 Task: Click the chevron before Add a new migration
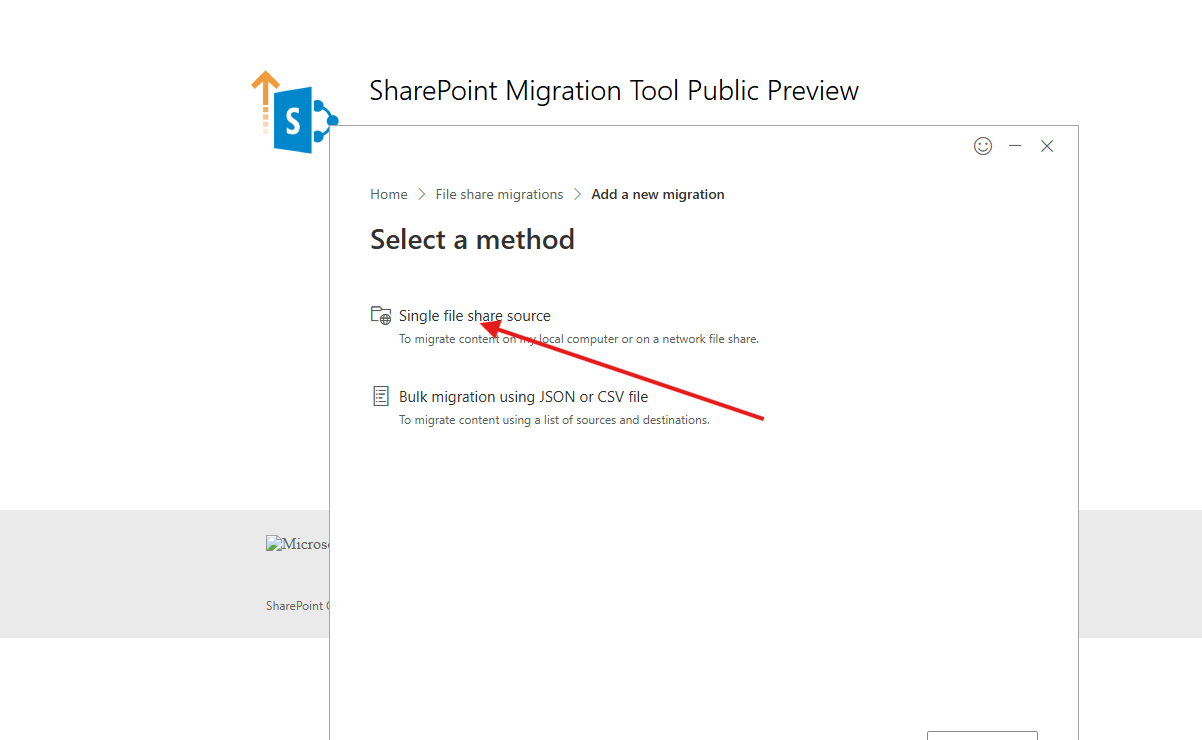point(578,195)
